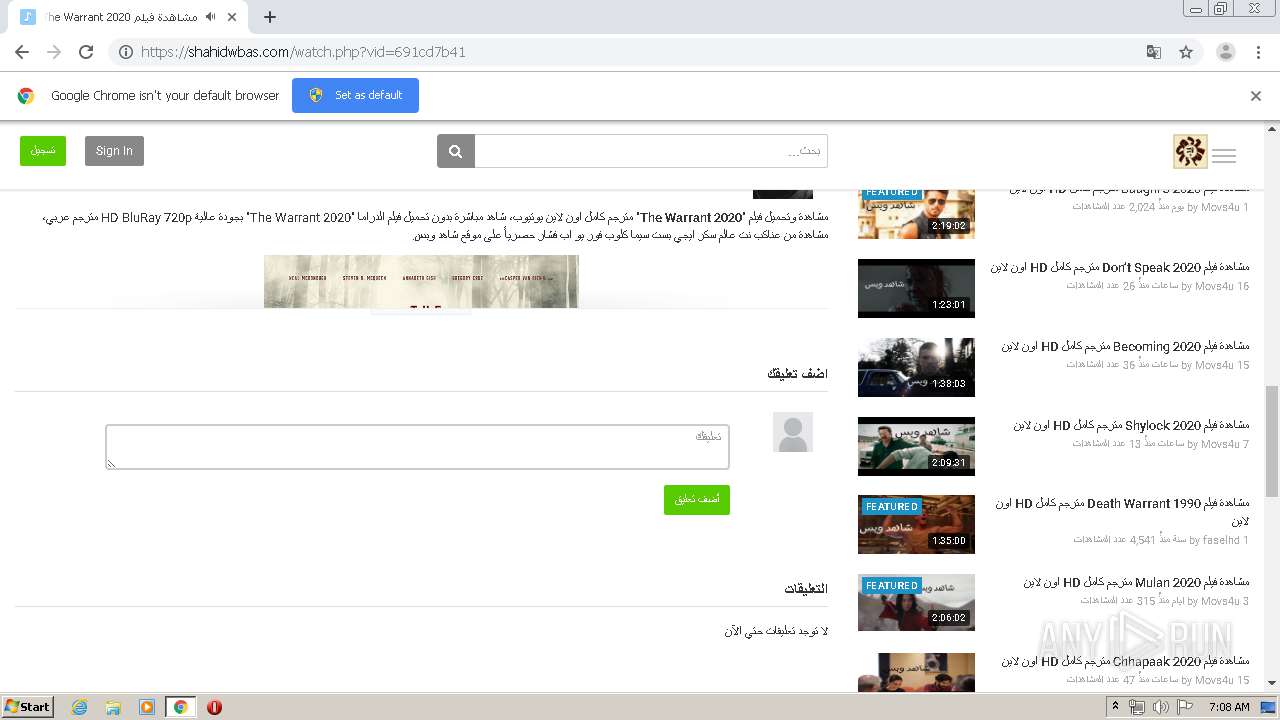Screen dimensions: 1280x720
Task: Click the taskbar clock 7:08 AM
Action: pos(1228,707)
